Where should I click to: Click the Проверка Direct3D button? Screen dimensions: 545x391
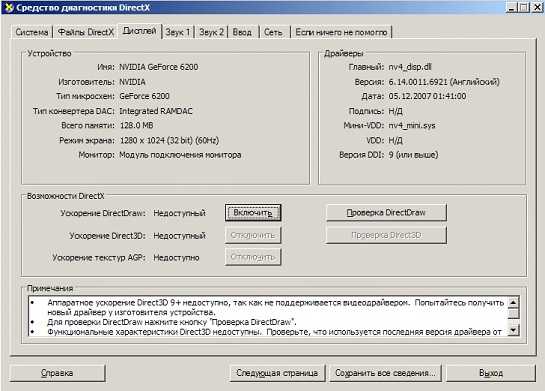[386, 235]
